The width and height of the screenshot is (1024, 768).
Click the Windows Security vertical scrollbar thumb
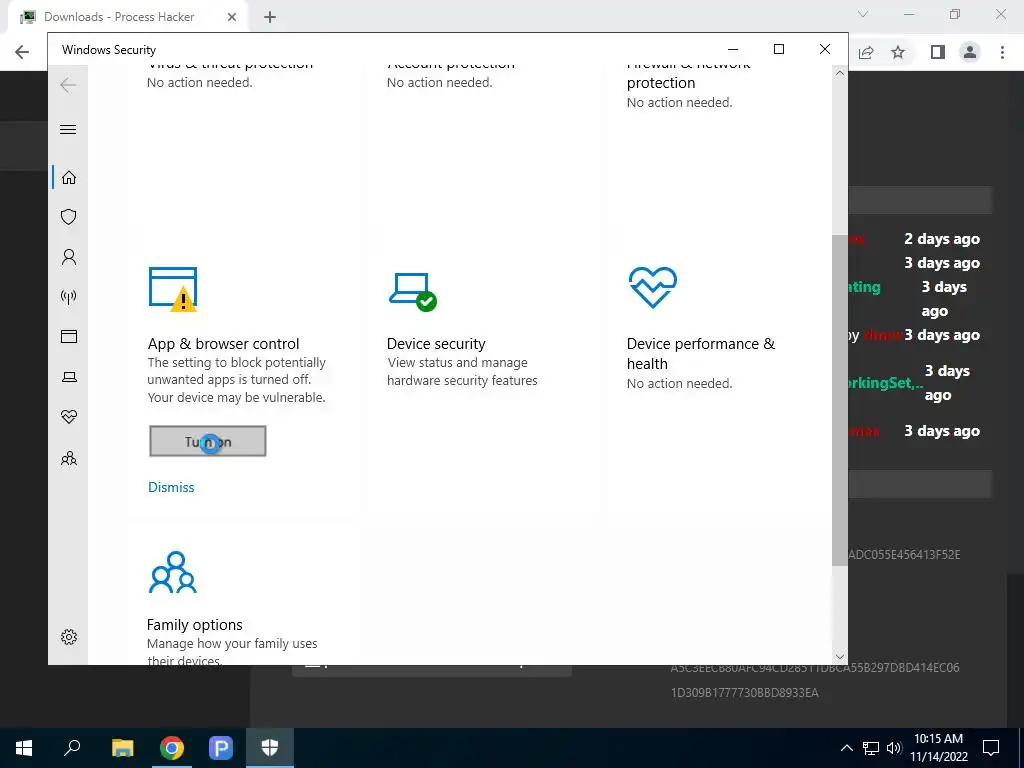840,400
